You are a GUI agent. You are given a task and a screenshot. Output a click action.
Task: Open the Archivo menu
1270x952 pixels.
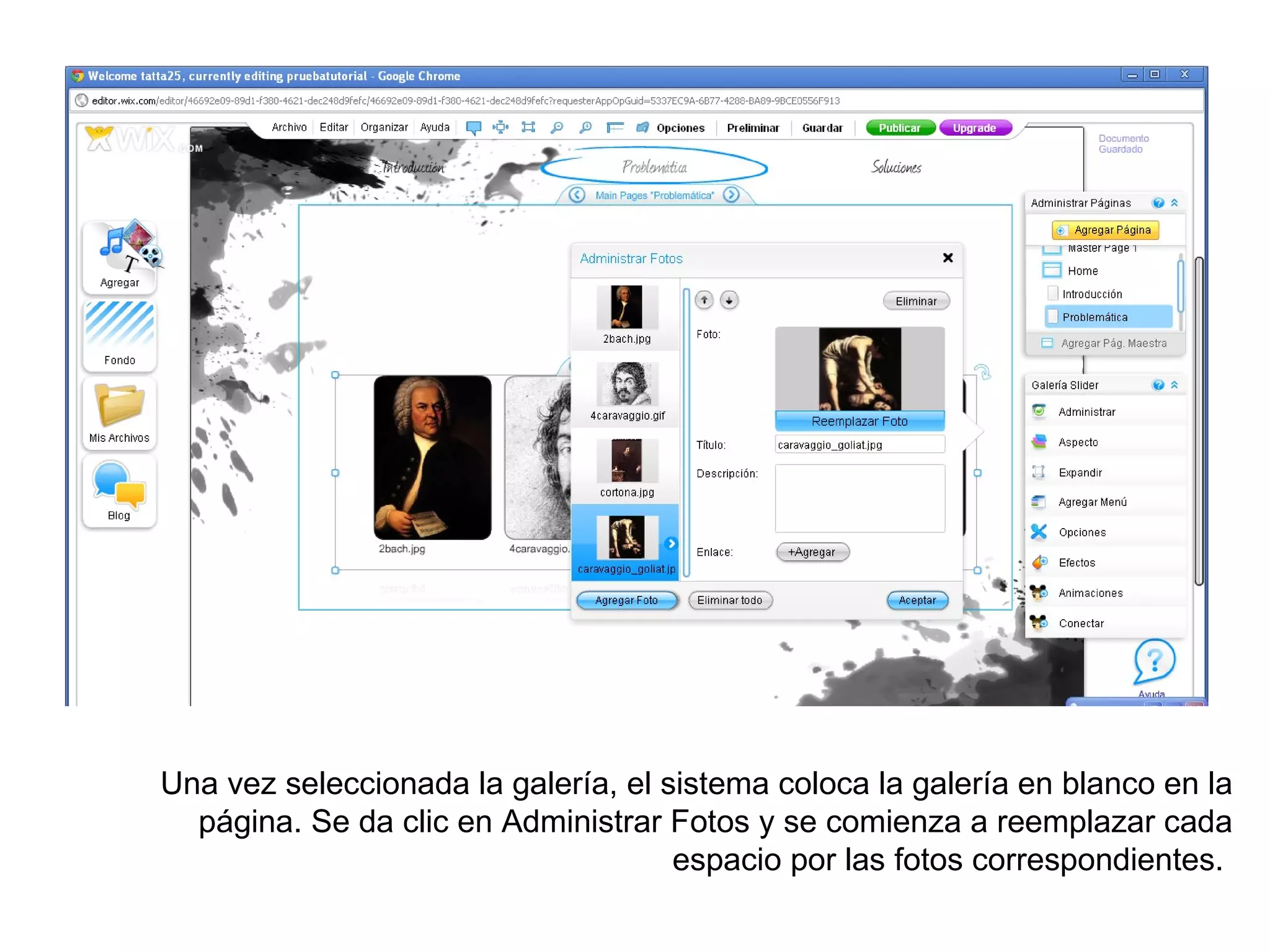click(289, 127)
